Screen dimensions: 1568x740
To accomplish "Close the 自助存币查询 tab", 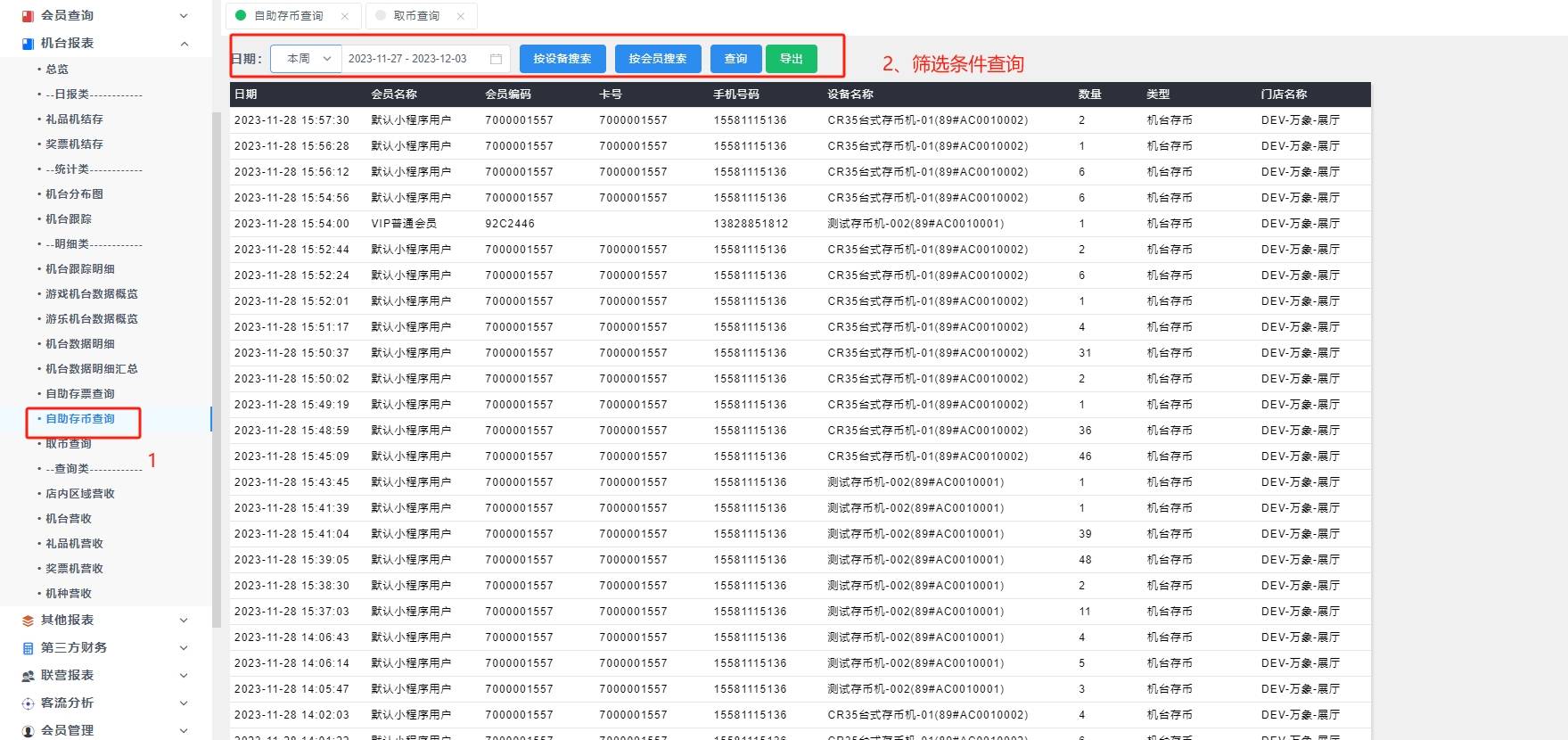I will point(345,16).
